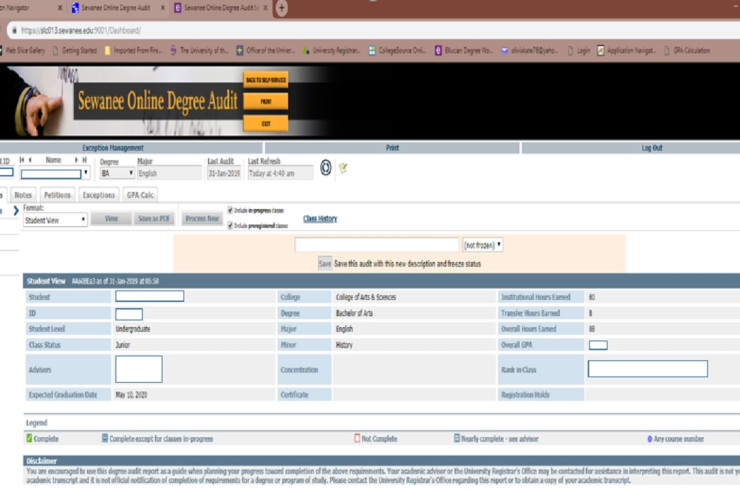
Task: Click the Save as PDF button
Action: pyautogui.click(x=155, y=219)
